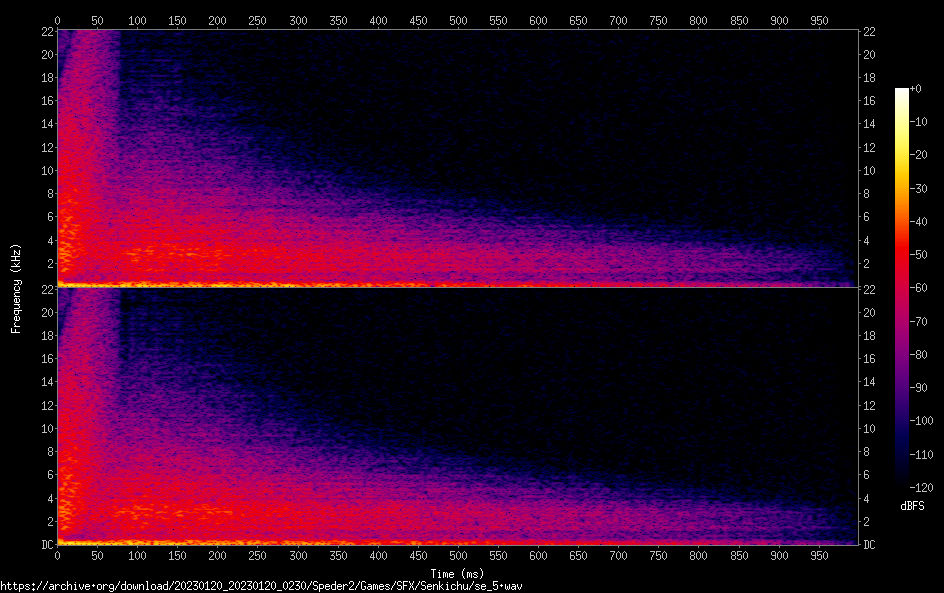The image size is (944, 593).
Task: Click the "Time (ms)" axis title
Action: click(457, 573)
